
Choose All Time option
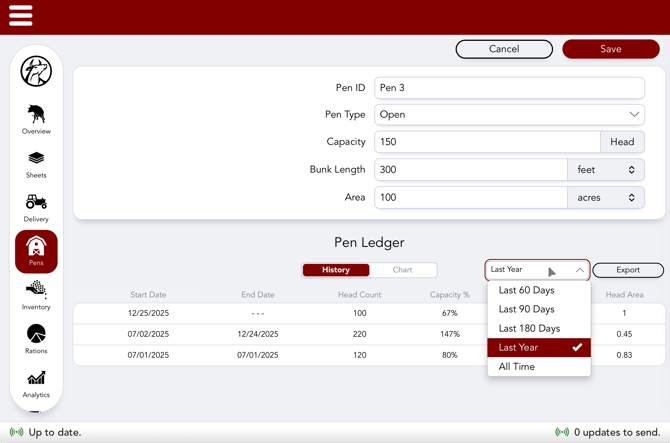tap(539, 367)
